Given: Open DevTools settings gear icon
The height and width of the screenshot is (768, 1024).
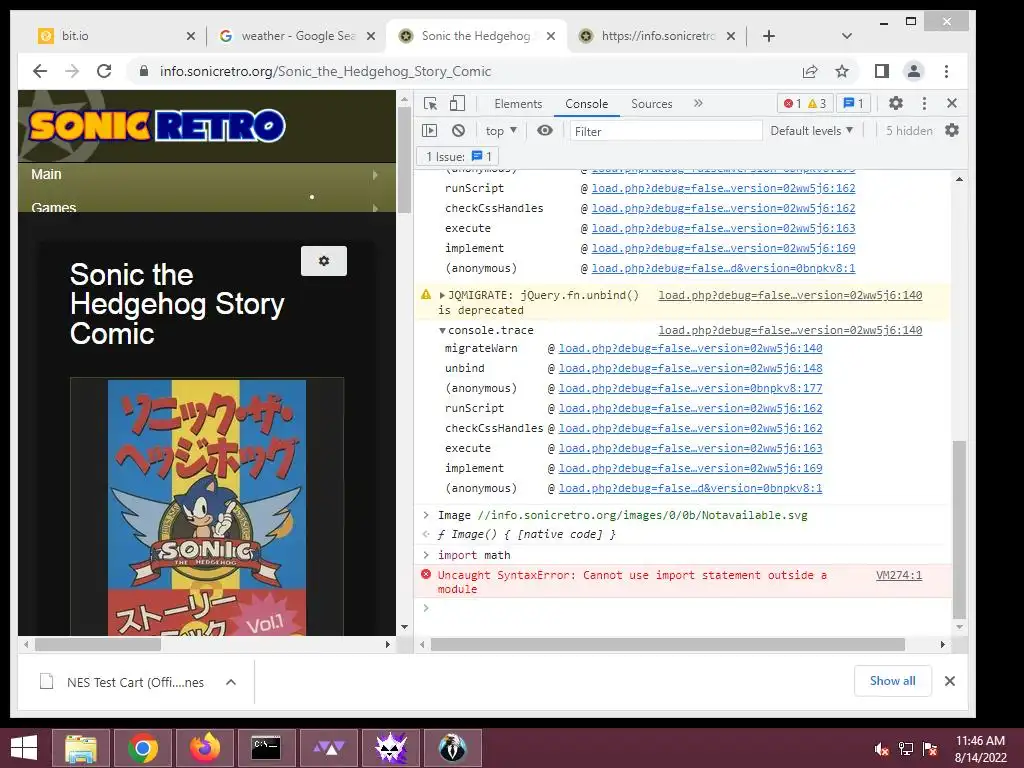Looking at the screenshot, I should (895, 103).
